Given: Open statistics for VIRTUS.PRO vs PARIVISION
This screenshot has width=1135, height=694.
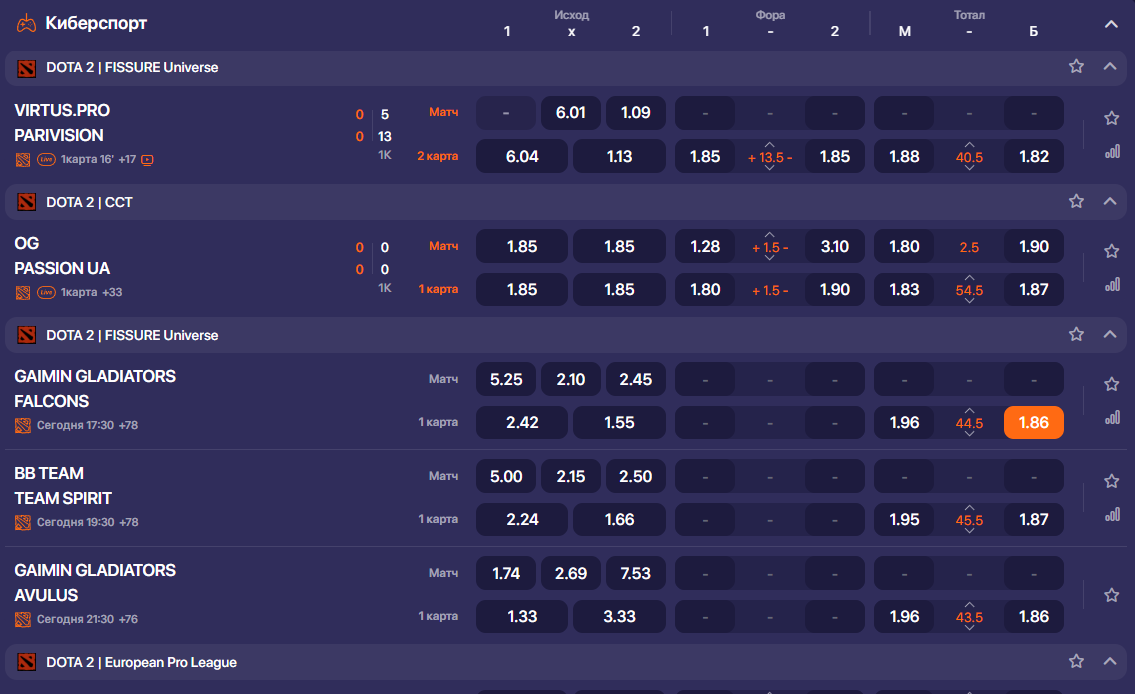Looking at the screenshot, I should (x=1113, y=152).
